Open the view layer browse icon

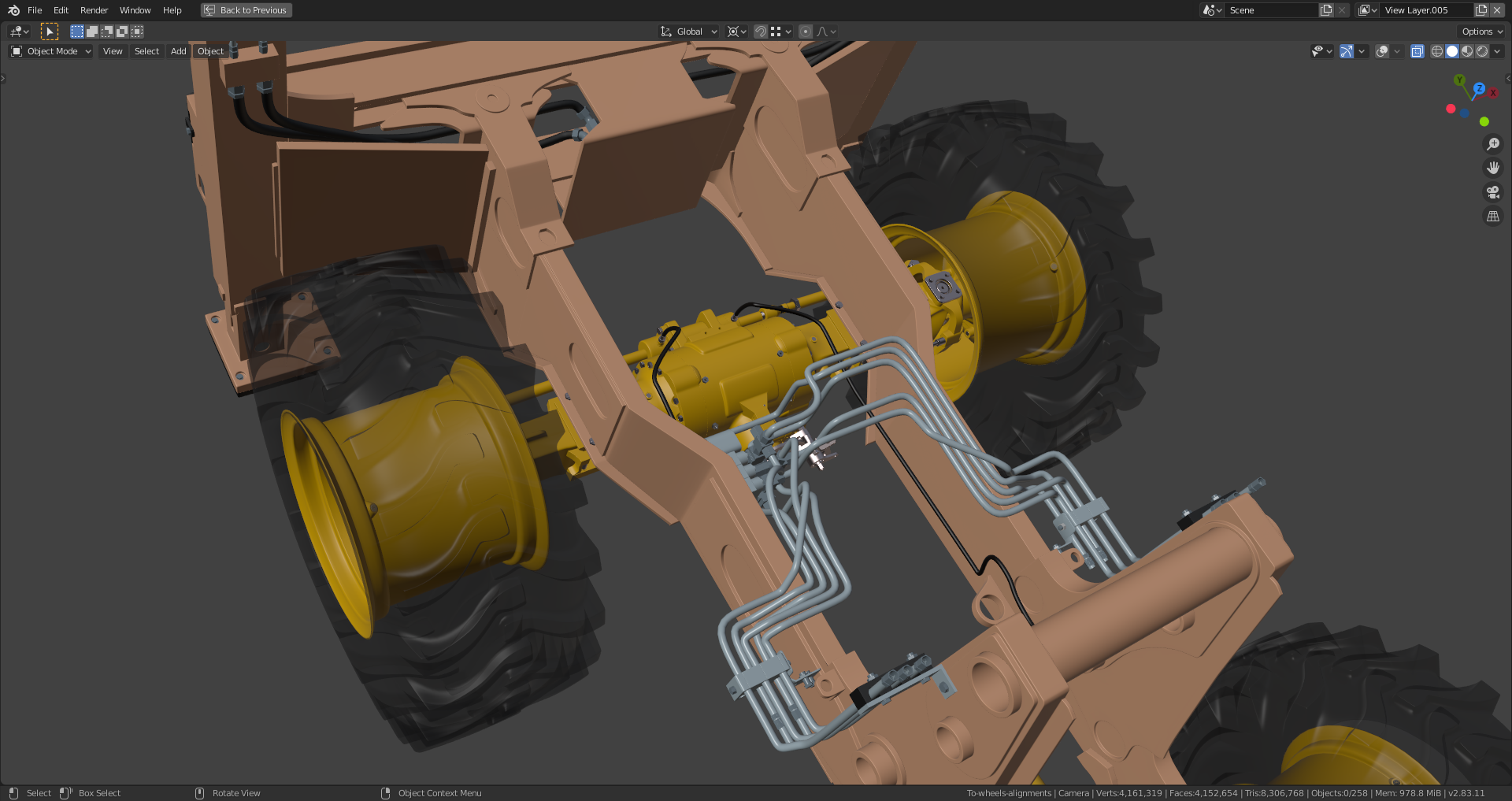(1367, 10)
